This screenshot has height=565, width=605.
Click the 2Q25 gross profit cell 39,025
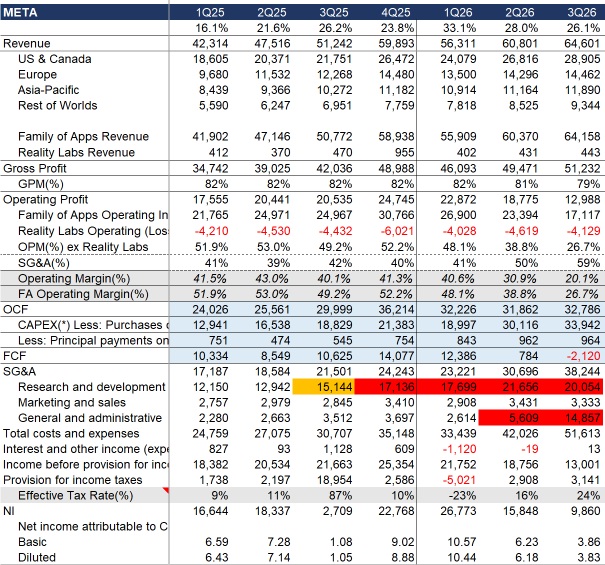272,168
